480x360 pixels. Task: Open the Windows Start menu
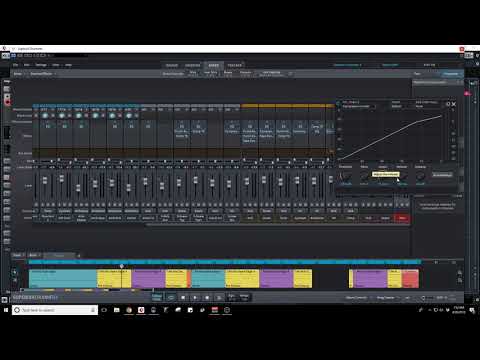pyautogui.click(x=6, y=310)
